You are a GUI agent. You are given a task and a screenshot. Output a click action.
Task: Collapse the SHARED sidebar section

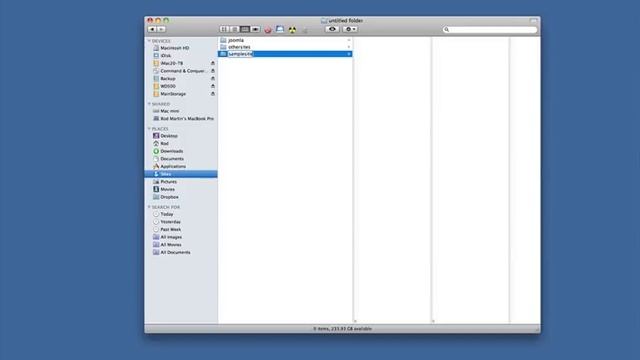(149, 104)
